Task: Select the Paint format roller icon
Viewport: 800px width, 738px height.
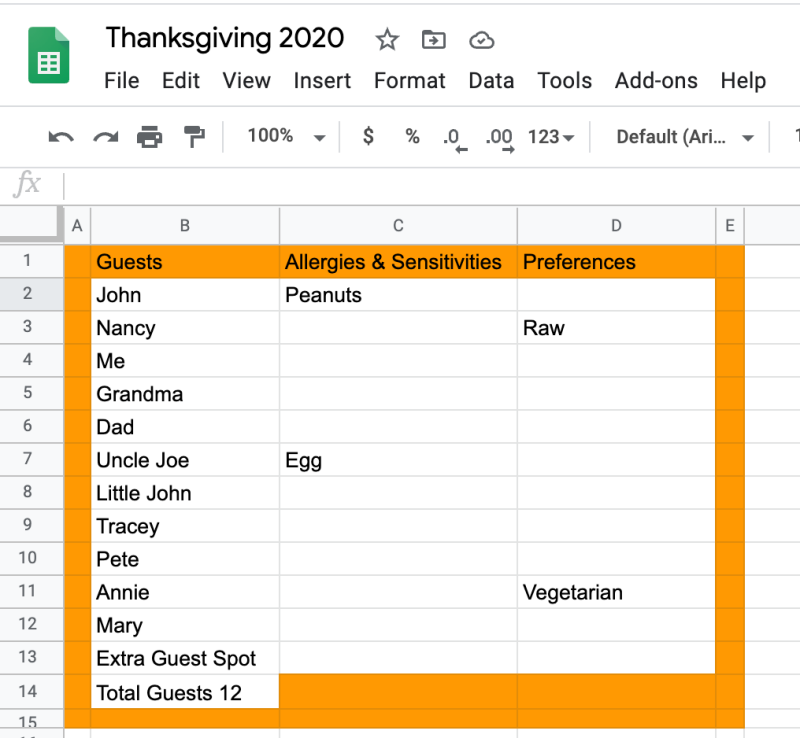Action: coord(194,137)
